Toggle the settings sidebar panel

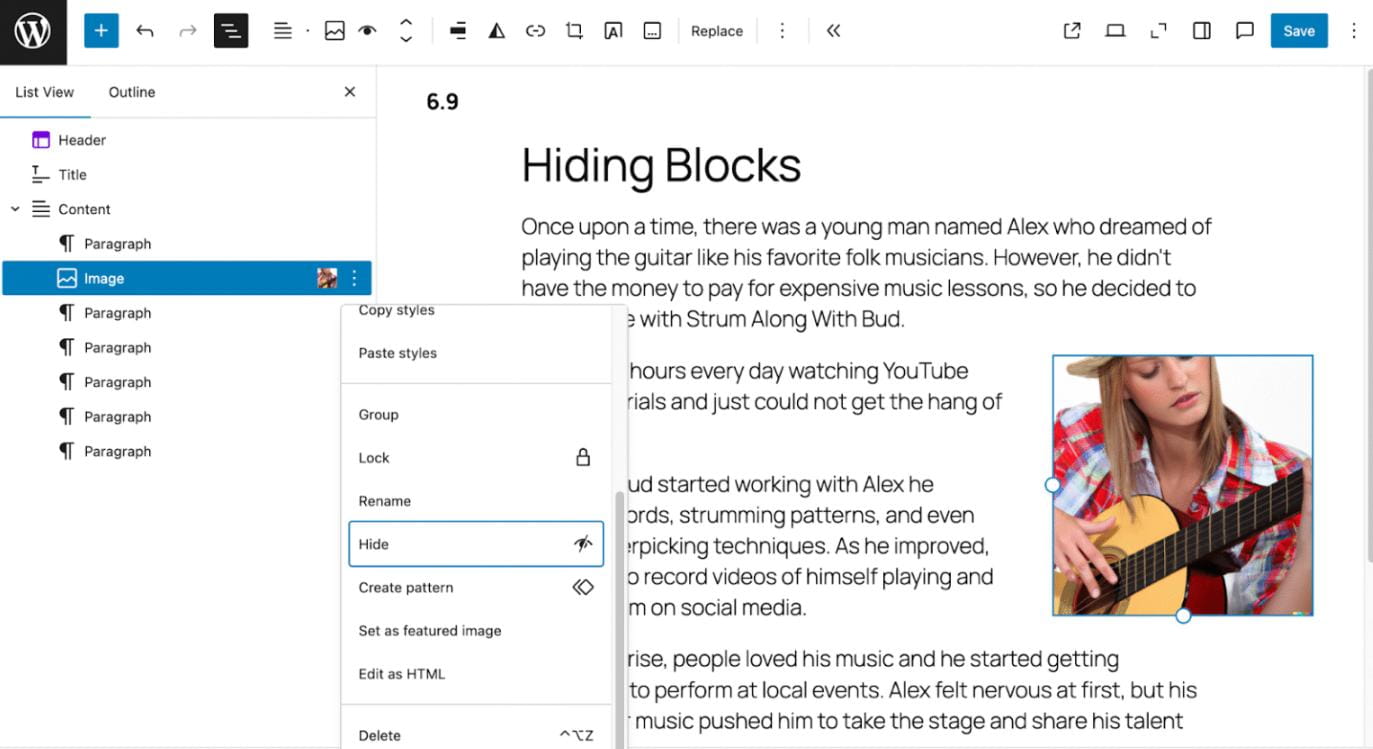click(1202, 31)
